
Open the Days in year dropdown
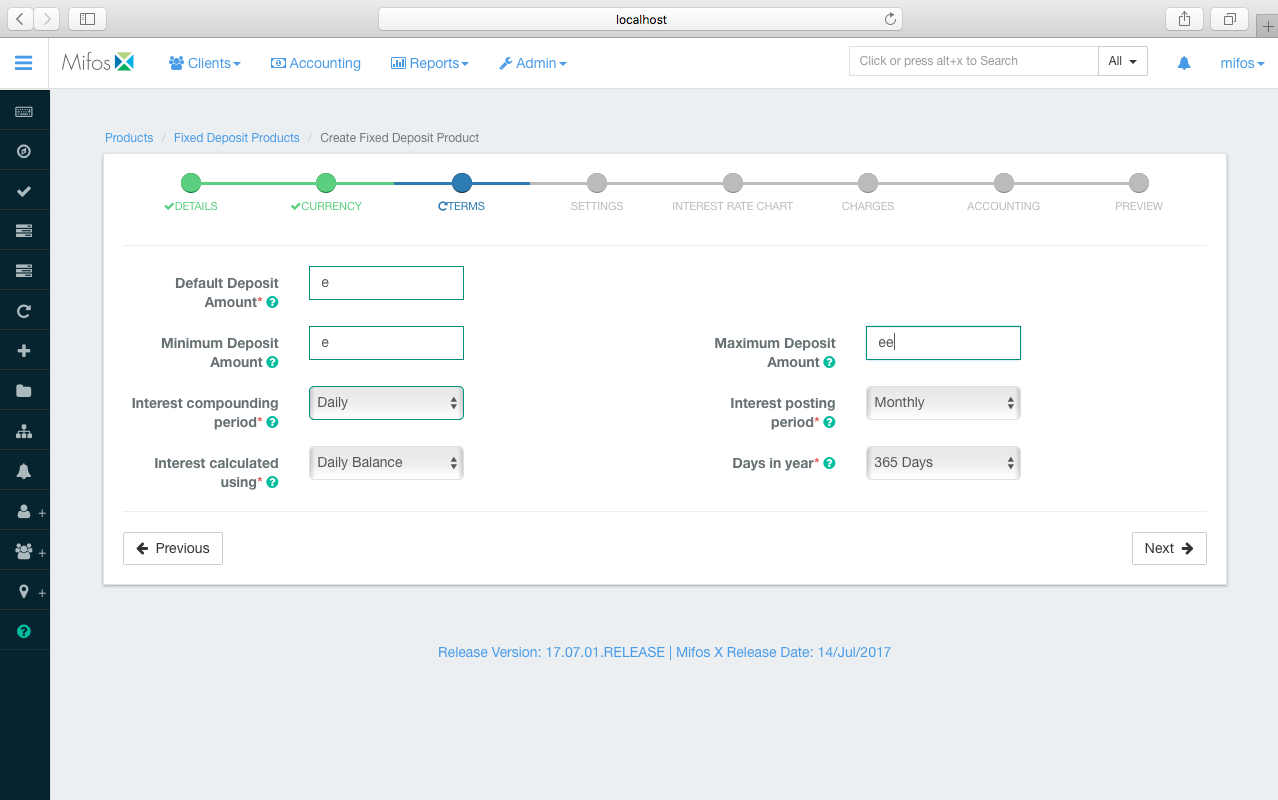(943, 462)
